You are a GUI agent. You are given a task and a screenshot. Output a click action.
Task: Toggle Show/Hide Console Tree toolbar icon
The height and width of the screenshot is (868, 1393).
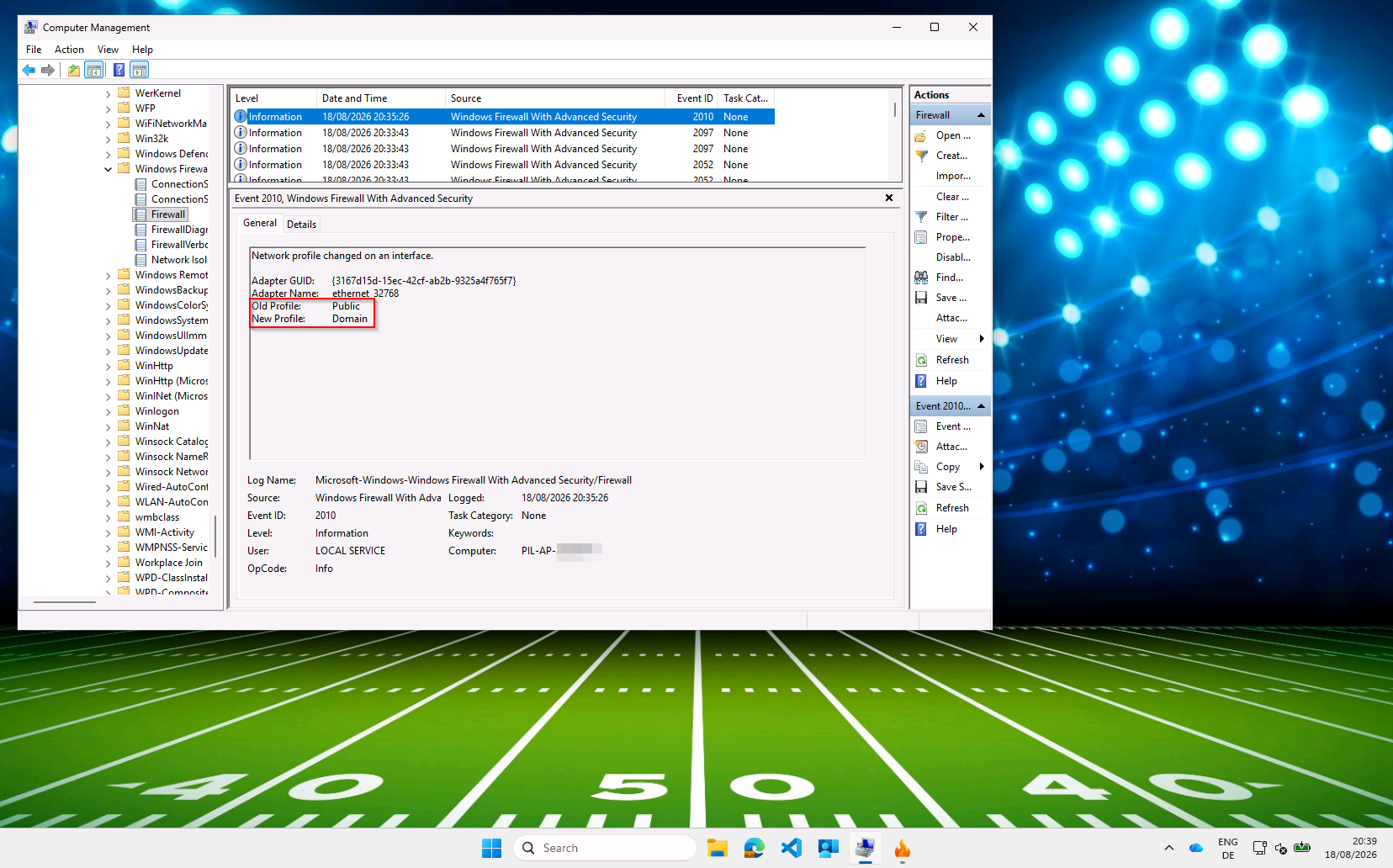(94, 70)
